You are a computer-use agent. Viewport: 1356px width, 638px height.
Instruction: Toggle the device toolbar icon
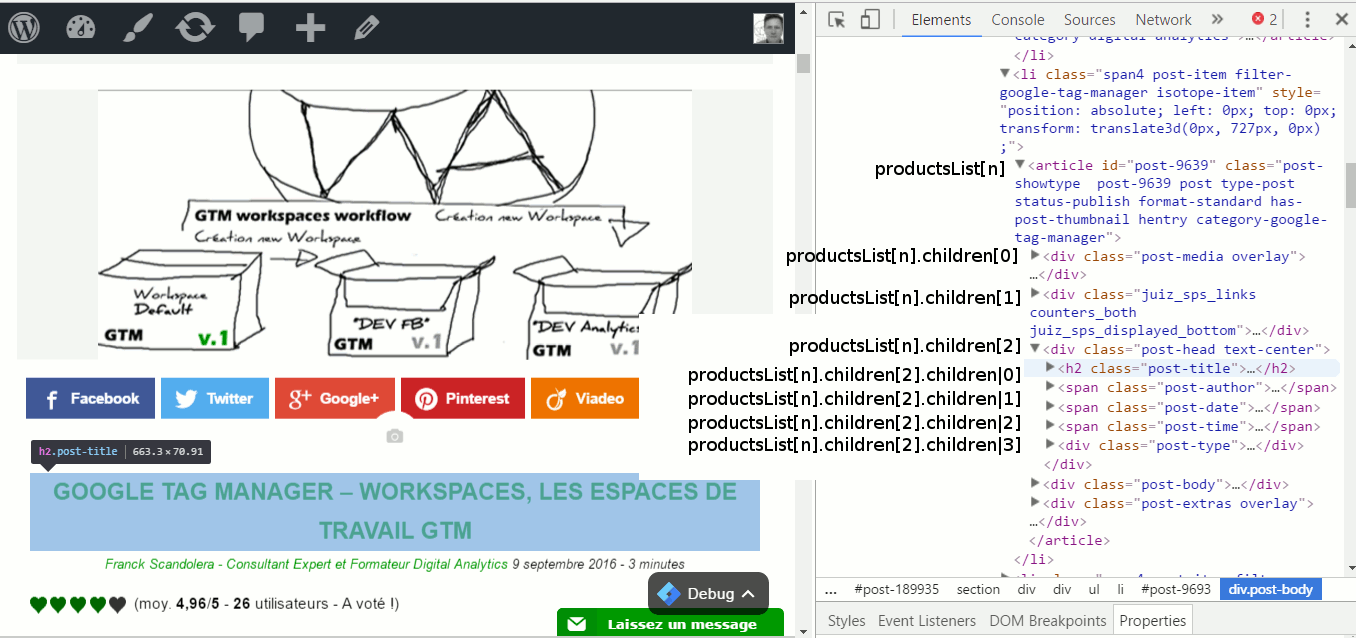point(870,20)
